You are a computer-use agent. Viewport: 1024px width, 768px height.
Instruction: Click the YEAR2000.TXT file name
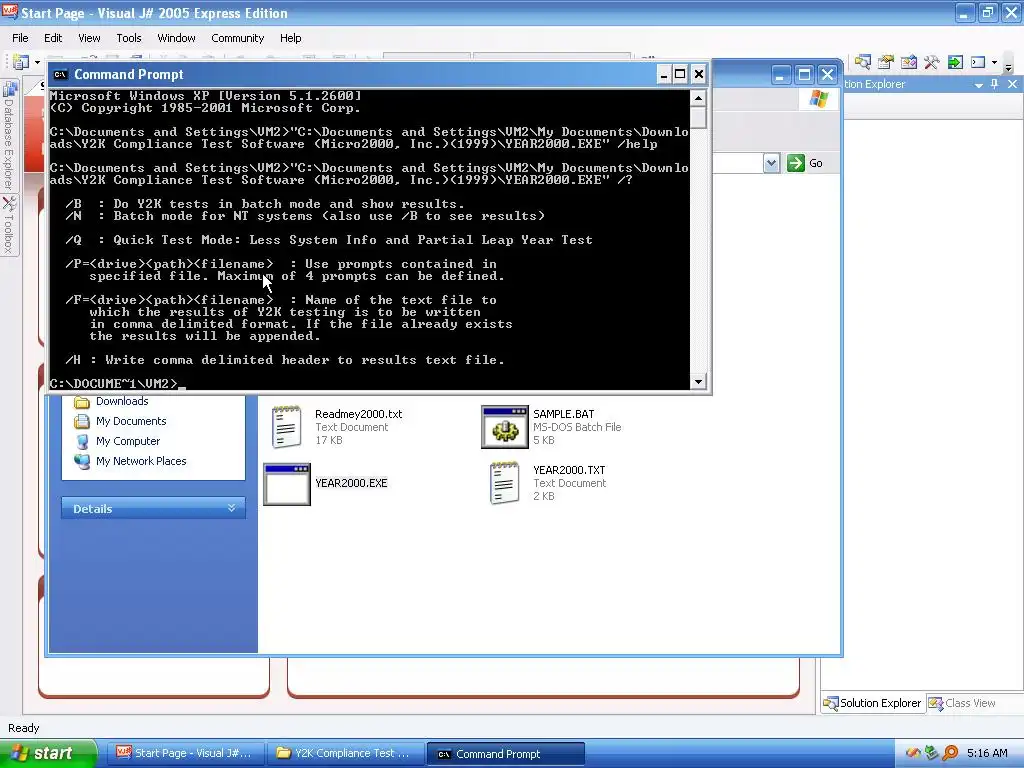569,470
